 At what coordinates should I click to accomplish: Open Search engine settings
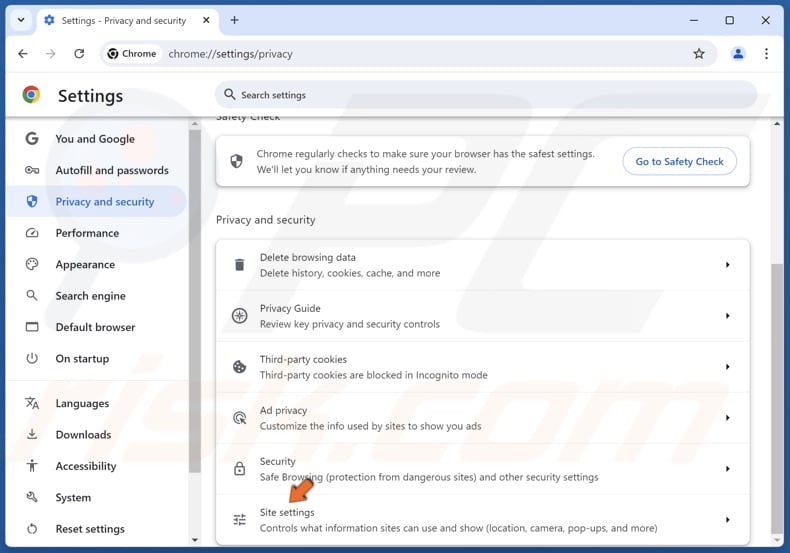click(97, 296)
